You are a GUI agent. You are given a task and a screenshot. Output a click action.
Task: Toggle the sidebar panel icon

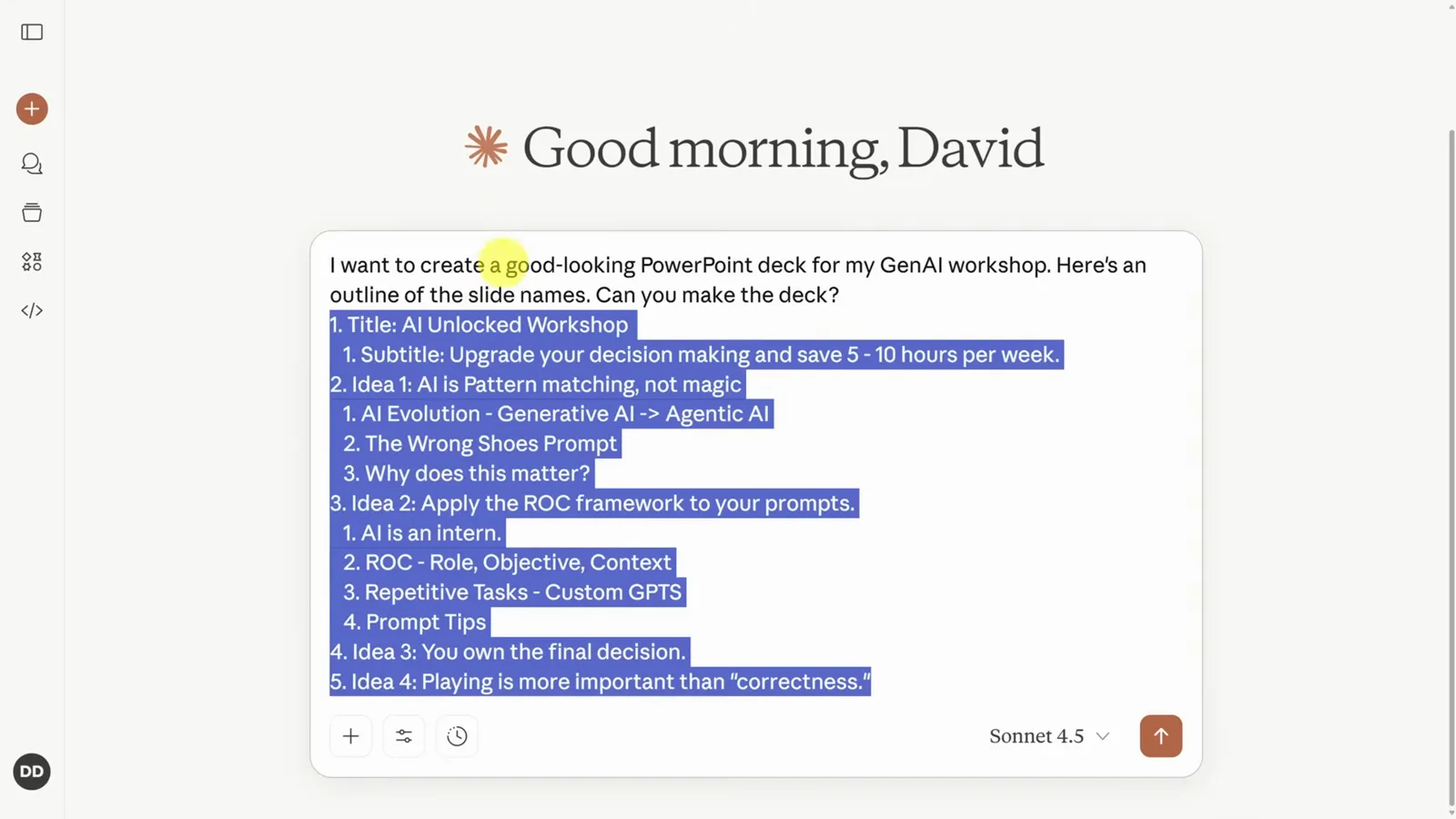(x=32, y=32)
